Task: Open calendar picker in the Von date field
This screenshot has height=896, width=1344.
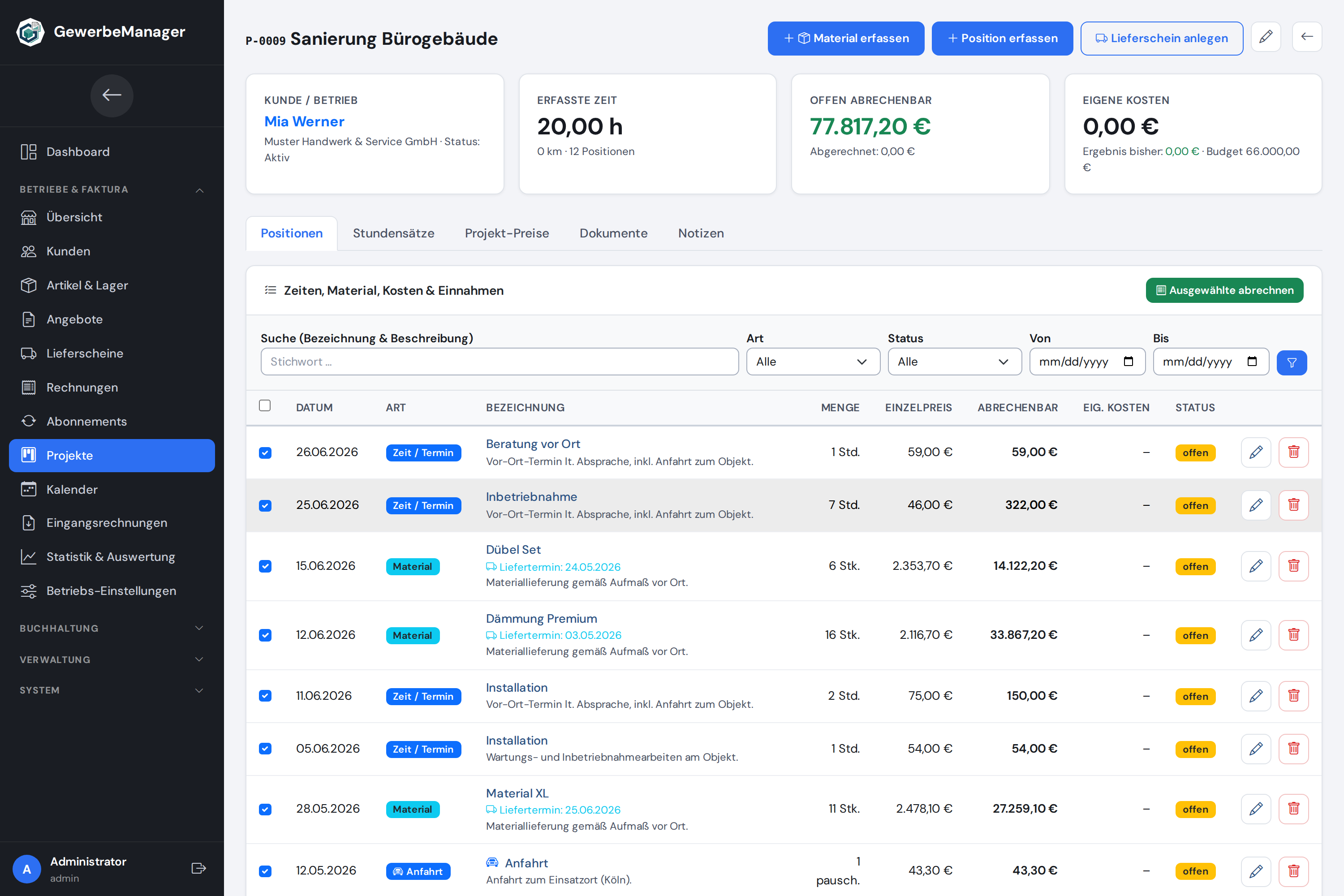Action: pos(1129,362)
